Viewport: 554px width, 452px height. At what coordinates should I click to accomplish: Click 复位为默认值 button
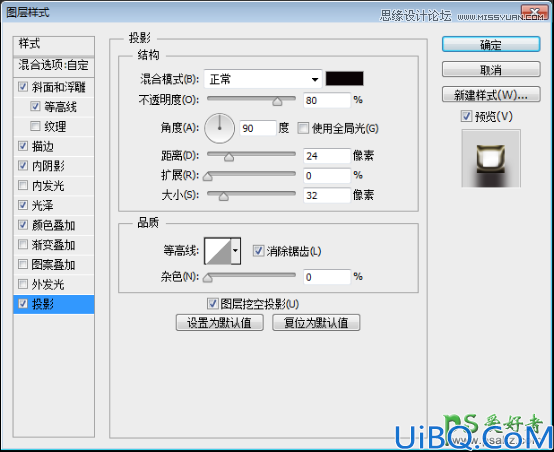316,323
